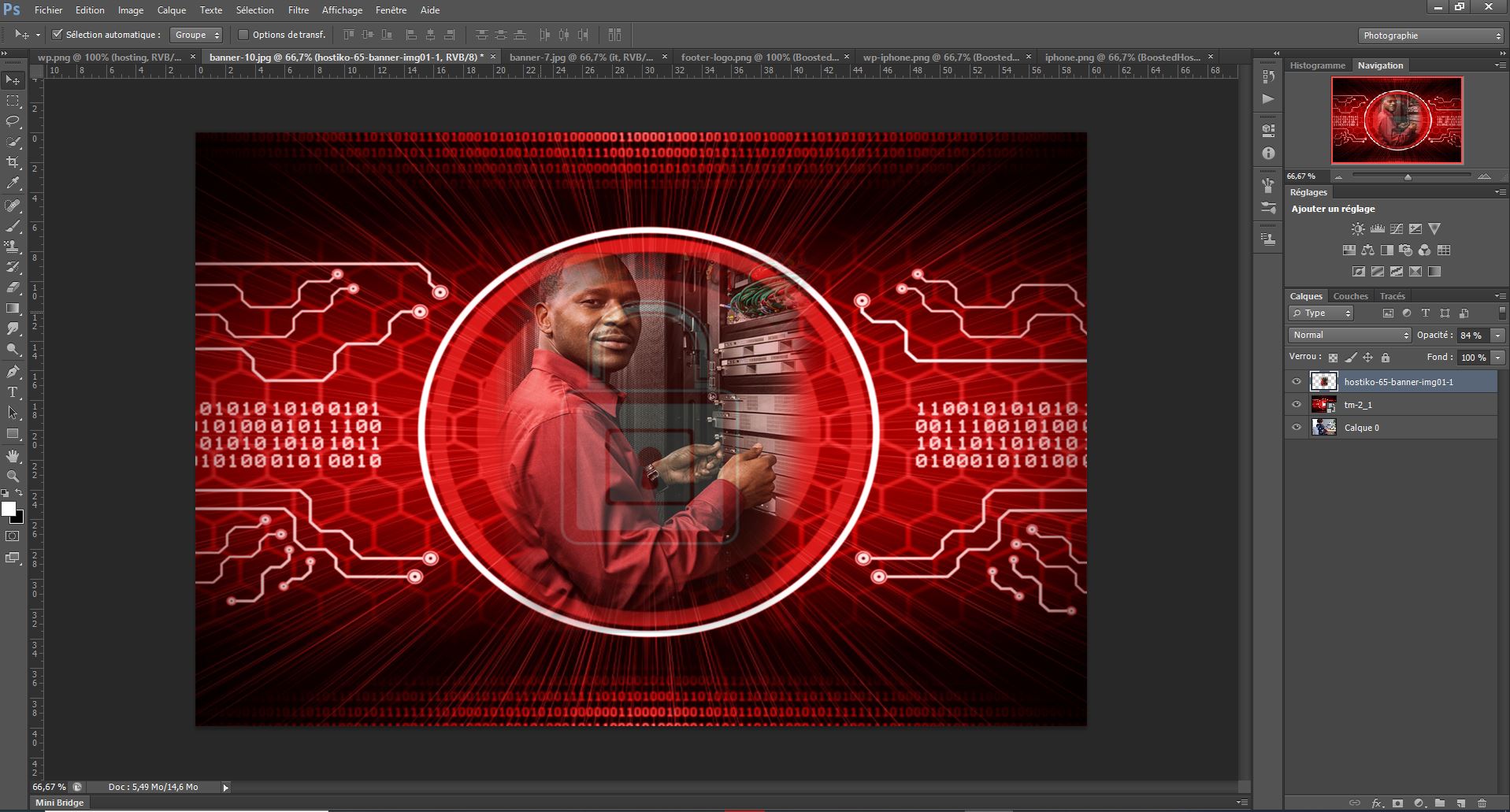Switch to the banner-7.jpg document tab
Image resolution: width=1510 pixels, height=812 pixels.
click(581, 57)
